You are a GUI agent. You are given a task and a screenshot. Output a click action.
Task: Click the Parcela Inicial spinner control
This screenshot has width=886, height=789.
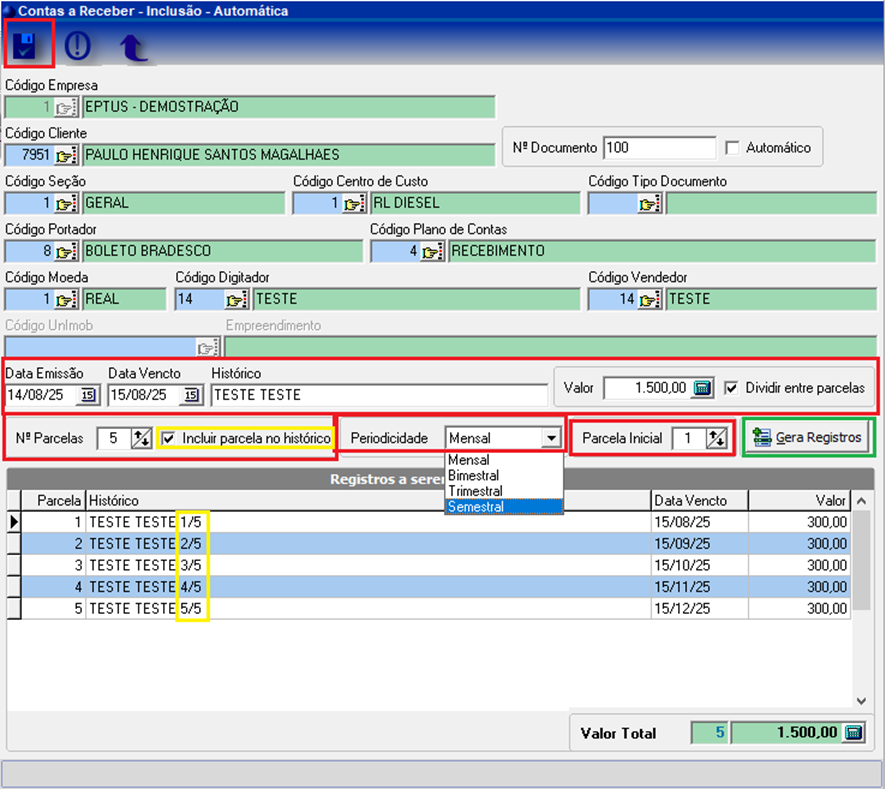[717, 438]
